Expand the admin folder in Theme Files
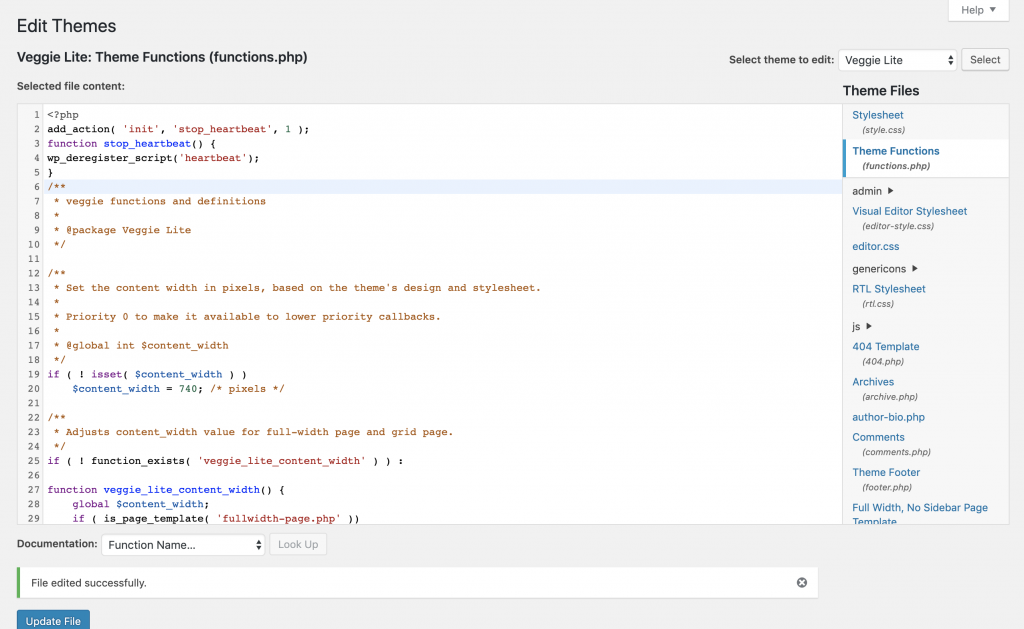Screen dimensions: 1024x629 [867, 190]
